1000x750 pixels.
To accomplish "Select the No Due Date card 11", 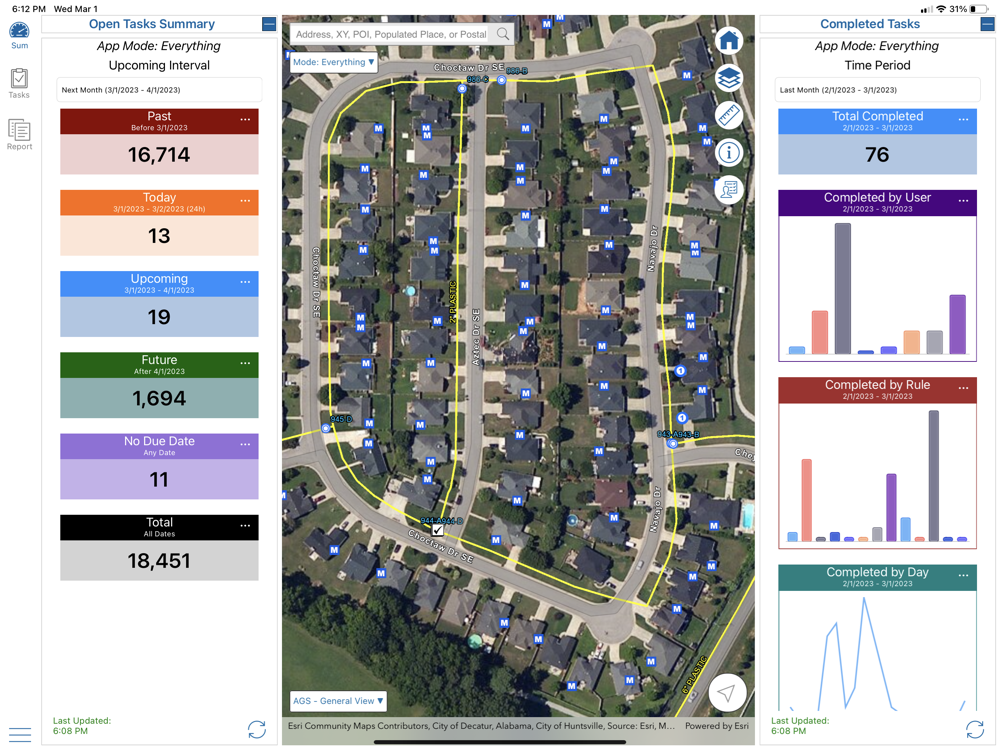I will click(159, 466).
